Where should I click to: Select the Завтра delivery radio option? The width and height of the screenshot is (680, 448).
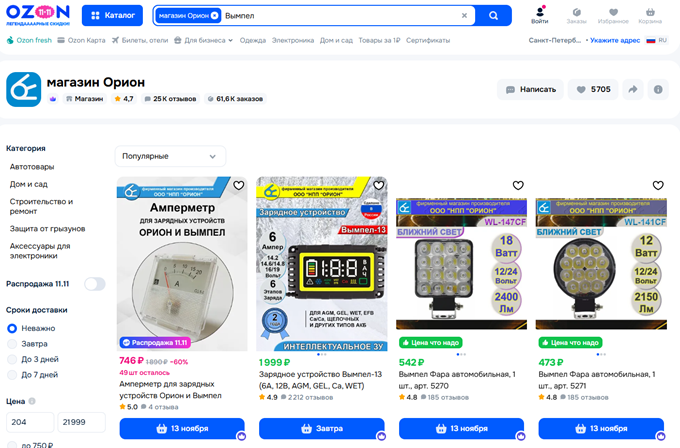click(12, 344)
